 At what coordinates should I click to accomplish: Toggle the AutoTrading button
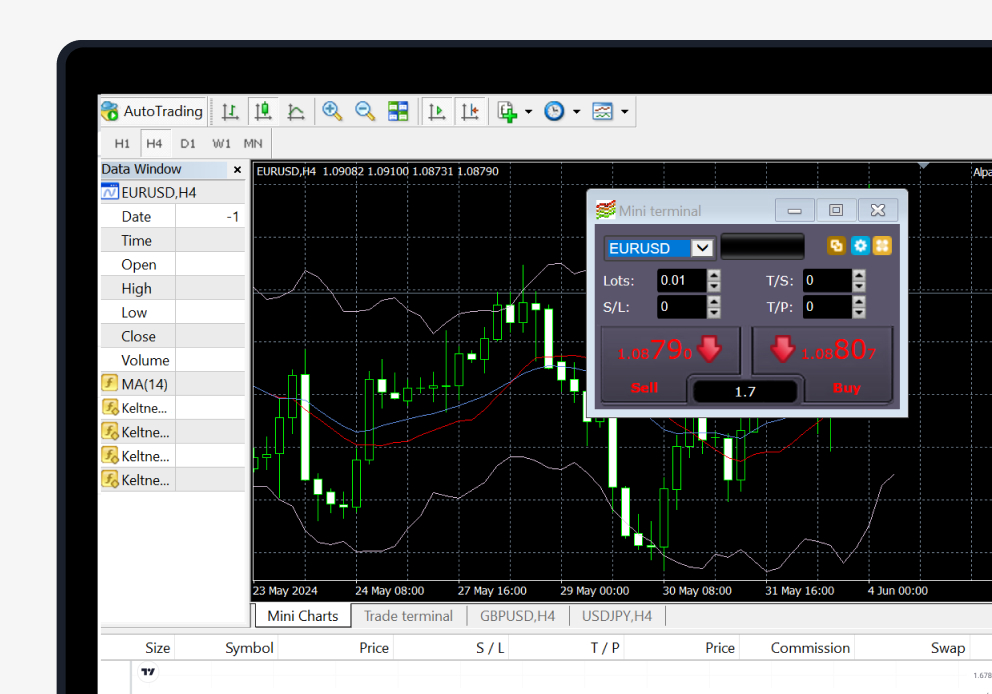pyautogui.click(x=152, y=111)
